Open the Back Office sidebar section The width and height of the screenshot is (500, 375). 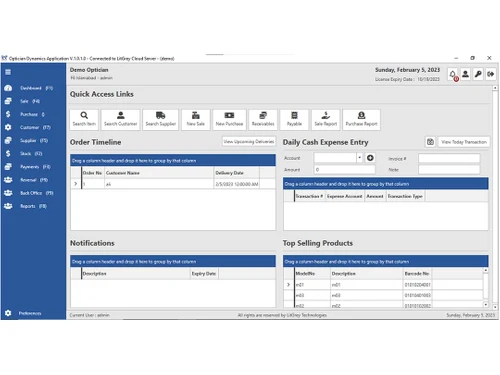(33, 193)
